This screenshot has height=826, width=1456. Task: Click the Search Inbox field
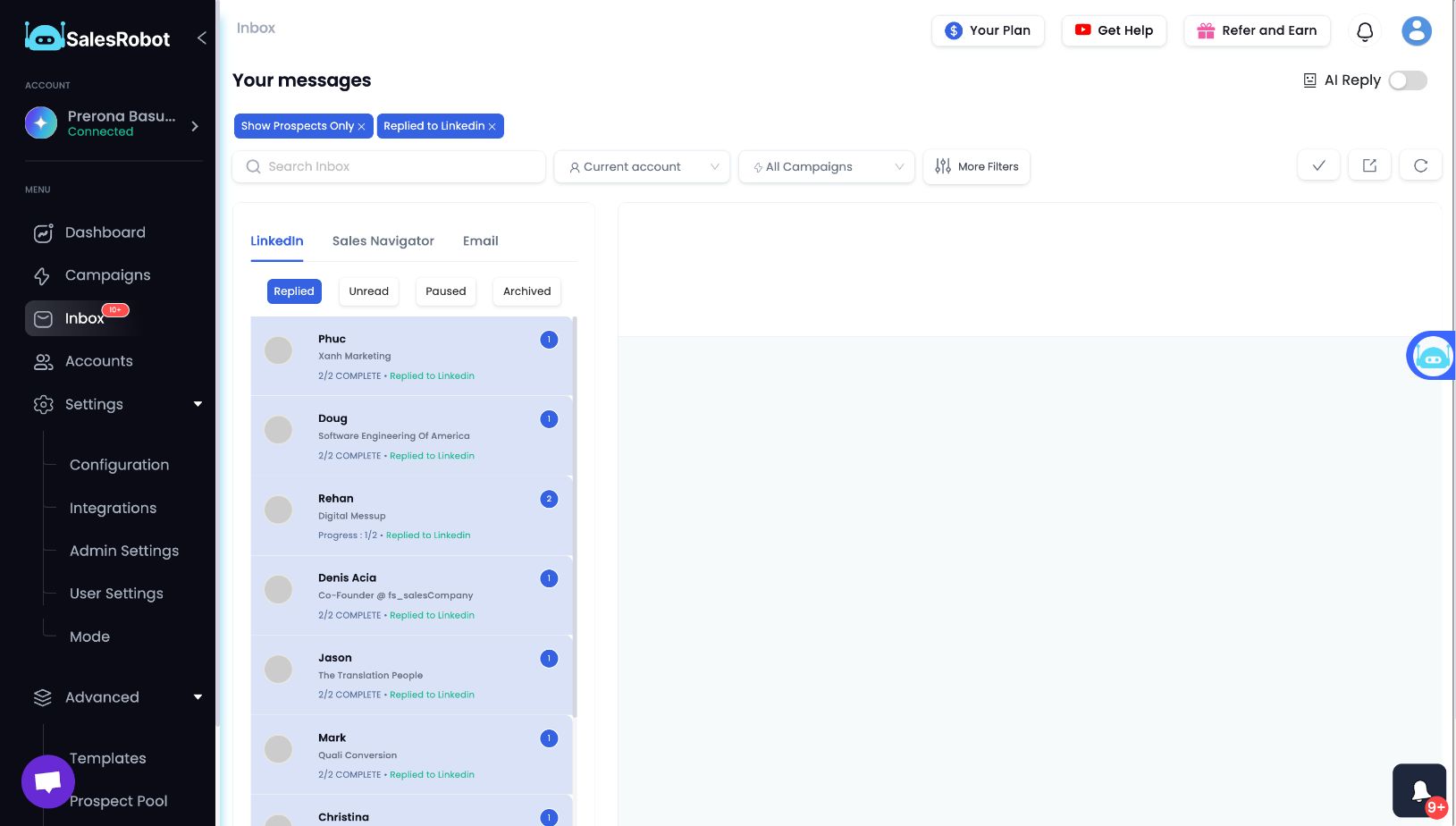(389, 166)
